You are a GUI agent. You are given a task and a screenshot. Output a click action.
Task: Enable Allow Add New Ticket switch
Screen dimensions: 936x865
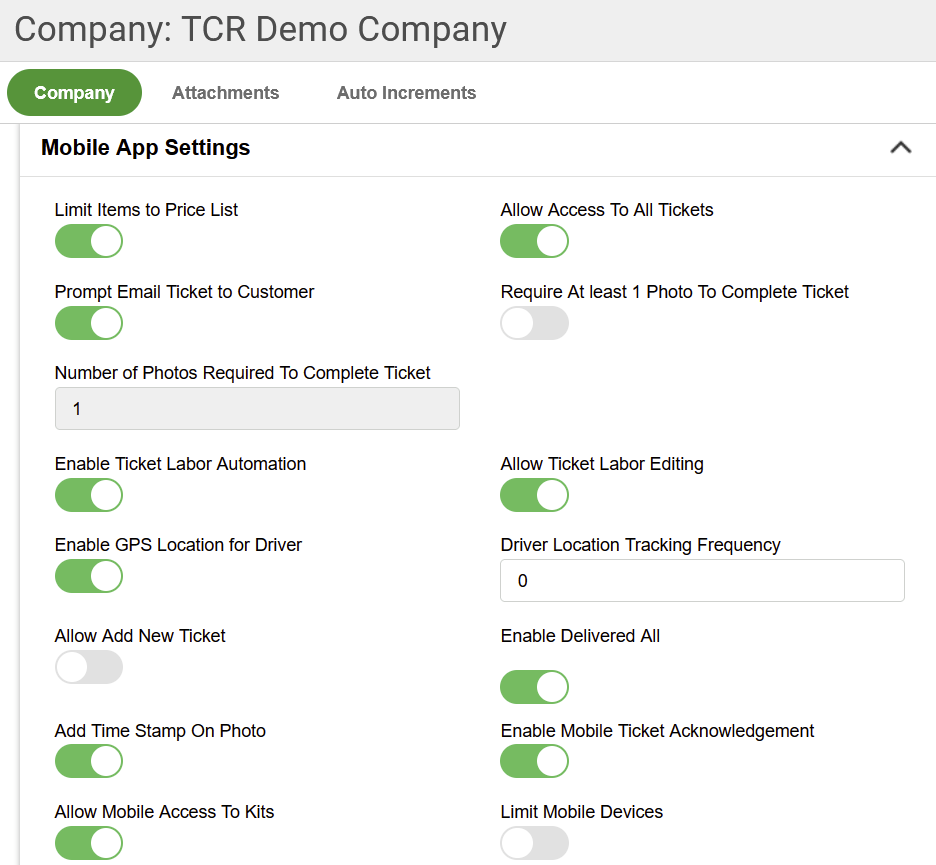pyautogui.click(x=89, y=667)
